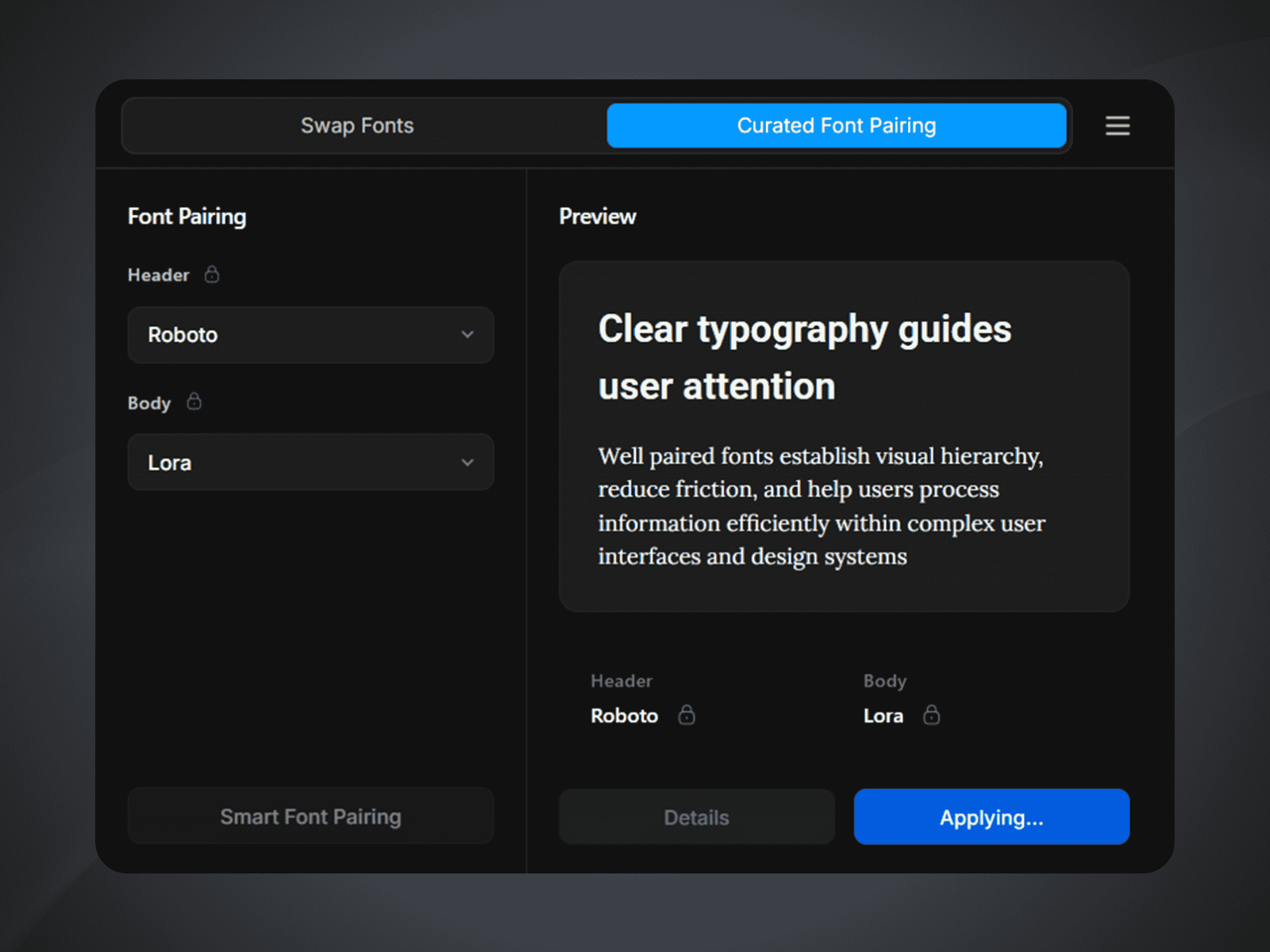Viewport: 1270px width, 952px height.
Task: Toggle the lock next to Lora in the preview
Action: tap(932, 715)
